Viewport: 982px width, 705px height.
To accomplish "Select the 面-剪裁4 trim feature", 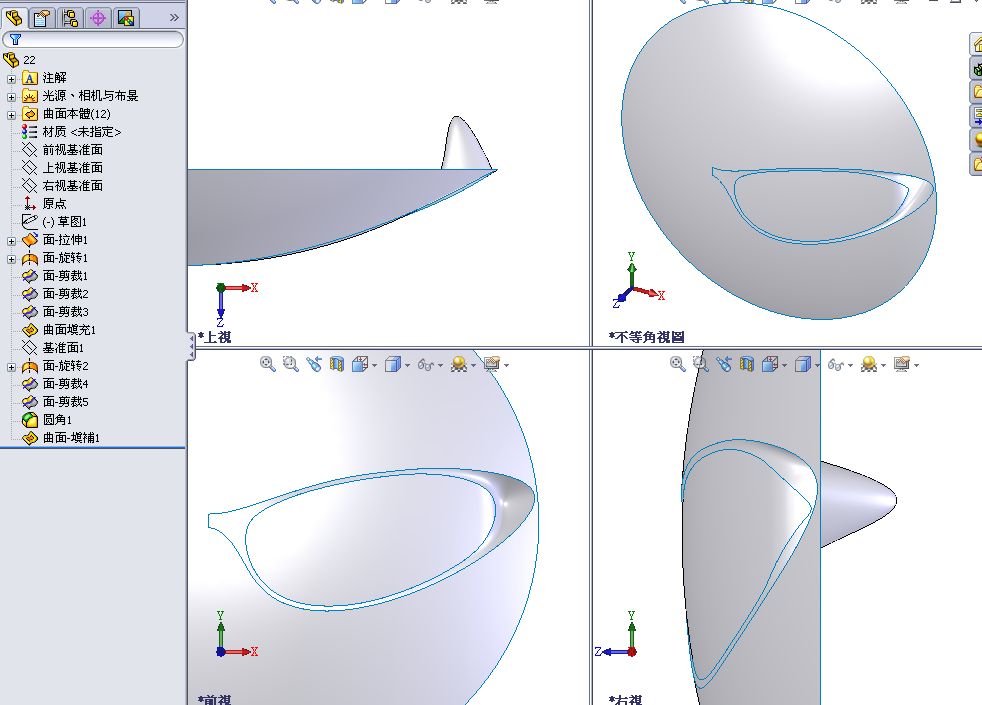I will click(x=55, y=384).
